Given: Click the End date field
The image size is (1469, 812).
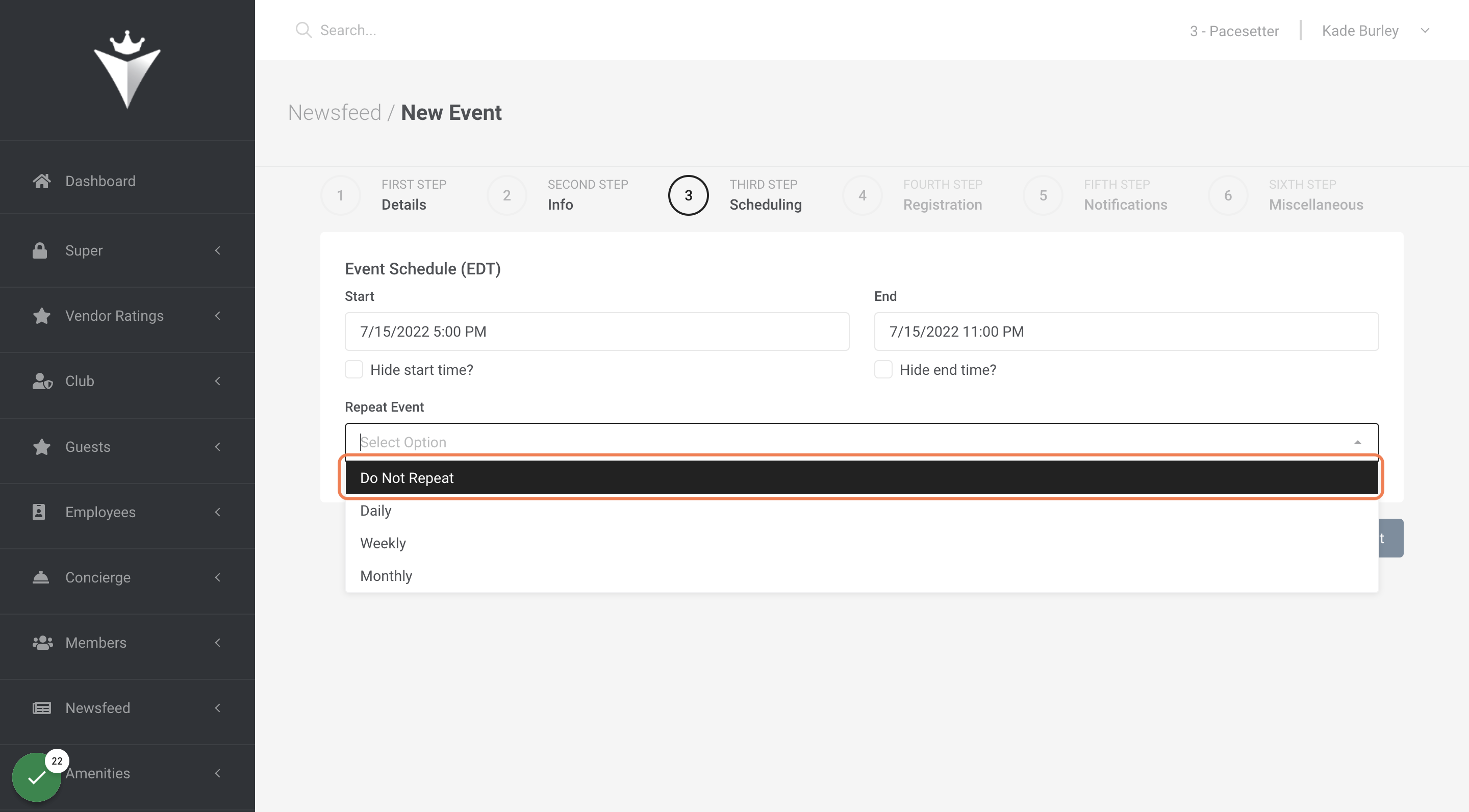Looking at the screenshot, I should pos(1126,332).
